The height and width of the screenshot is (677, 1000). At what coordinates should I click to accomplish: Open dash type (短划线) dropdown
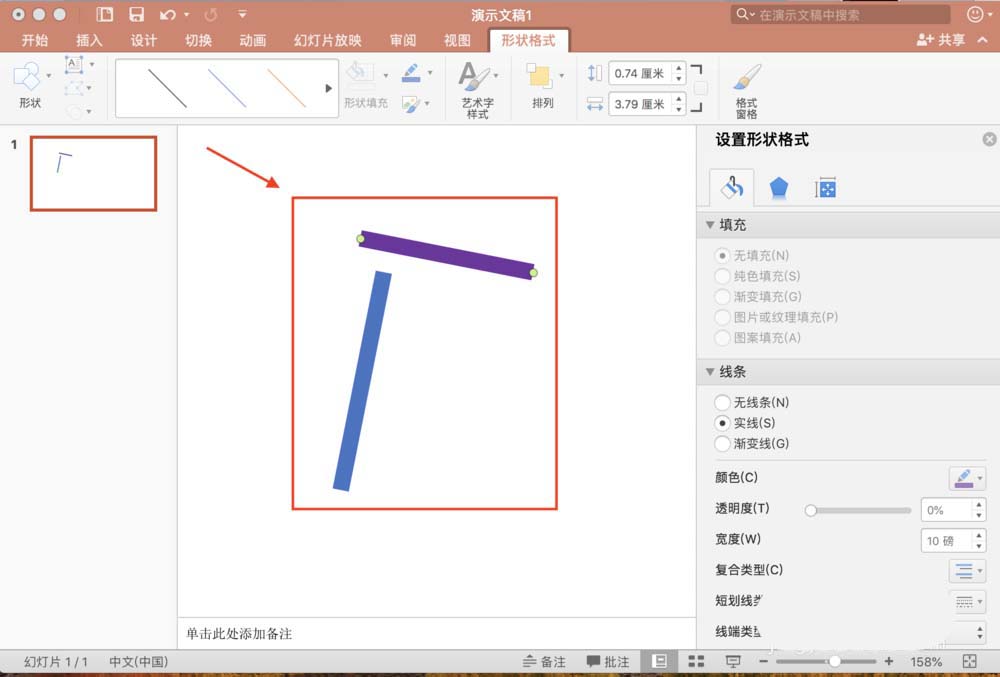967,601
